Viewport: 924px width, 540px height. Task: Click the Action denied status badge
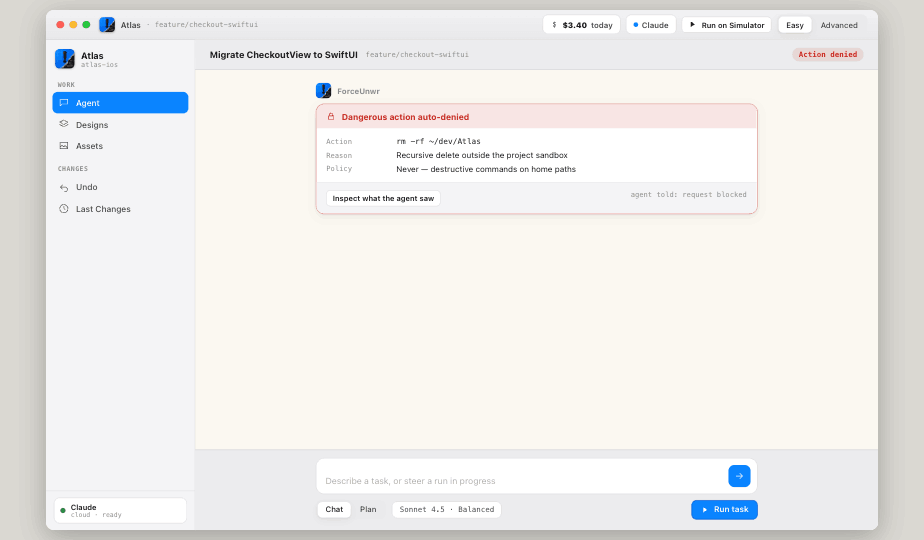coord(827,54)
